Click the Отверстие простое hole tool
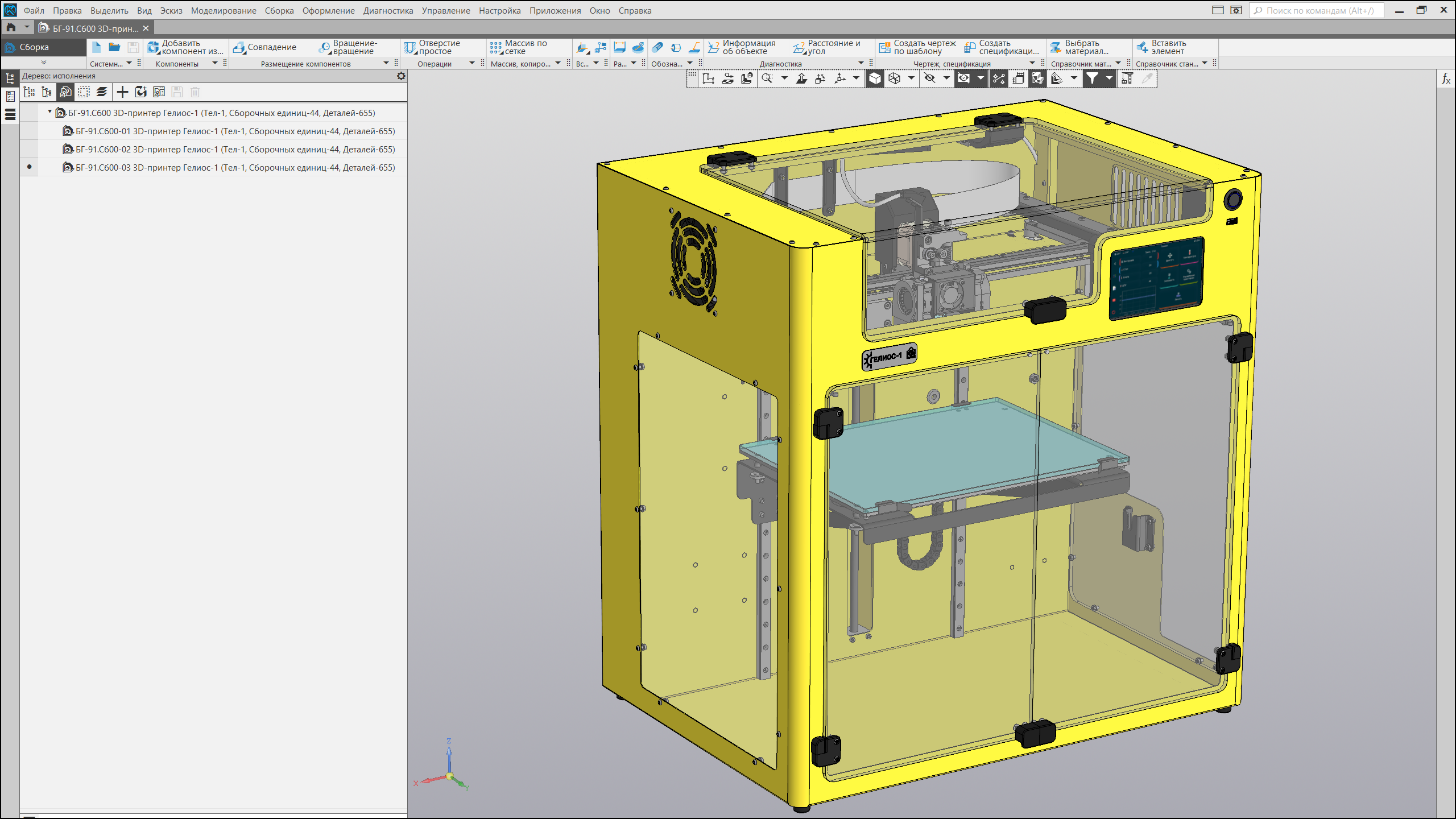This screenshot has width=1456, height=819. coord(433,47)
